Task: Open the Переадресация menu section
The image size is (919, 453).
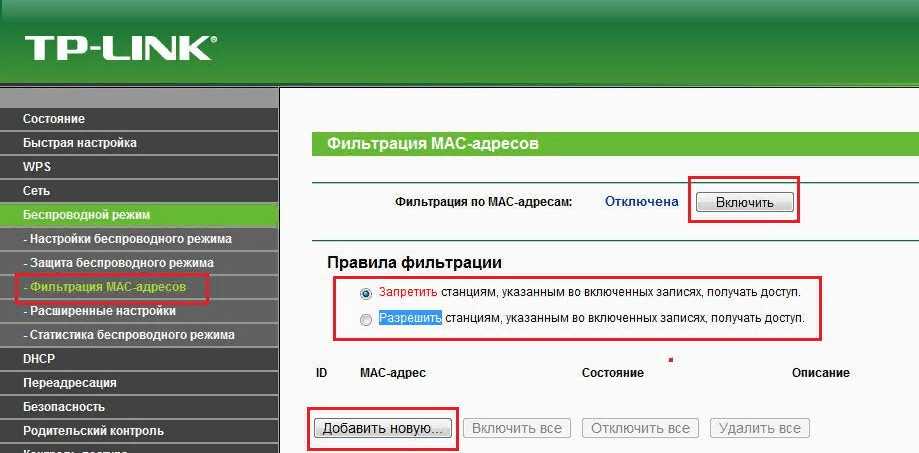Action: click(70, 382)
